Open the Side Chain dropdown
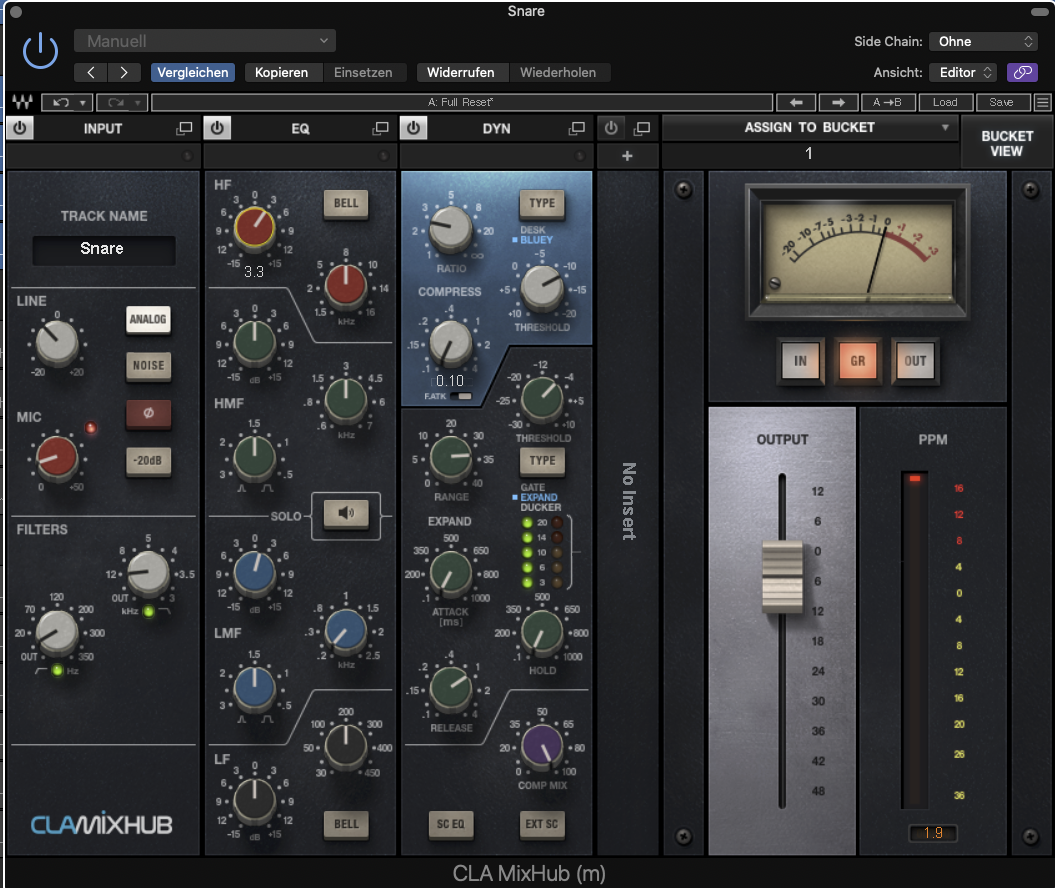Image resolution: width=1055 pixels, height=888 pixels. 984,41
